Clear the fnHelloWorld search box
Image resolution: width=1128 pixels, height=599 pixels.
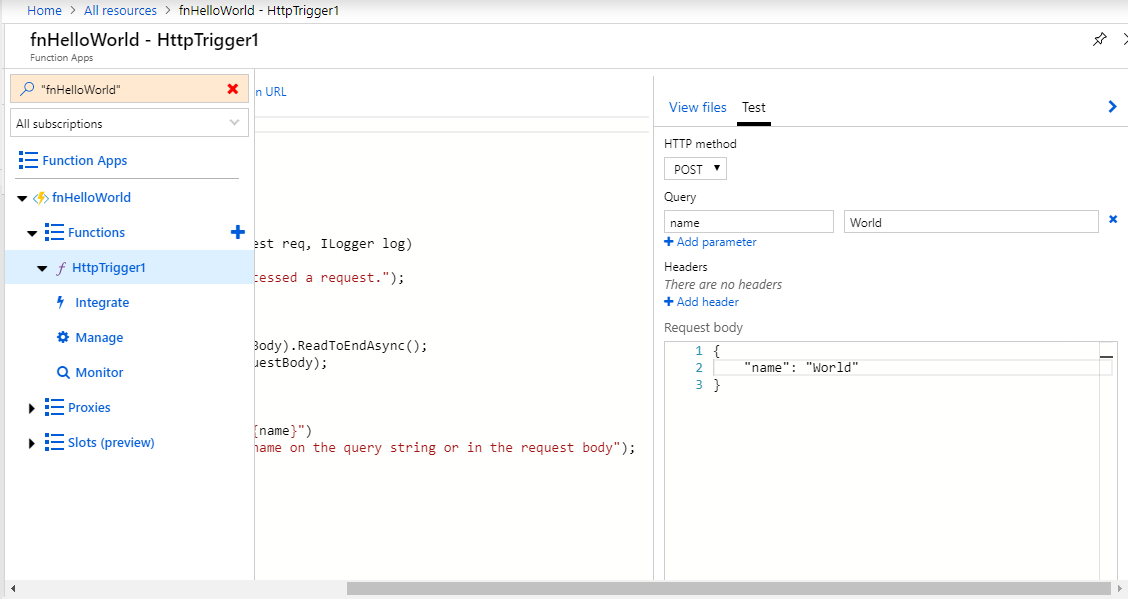[x=233, y=88]
